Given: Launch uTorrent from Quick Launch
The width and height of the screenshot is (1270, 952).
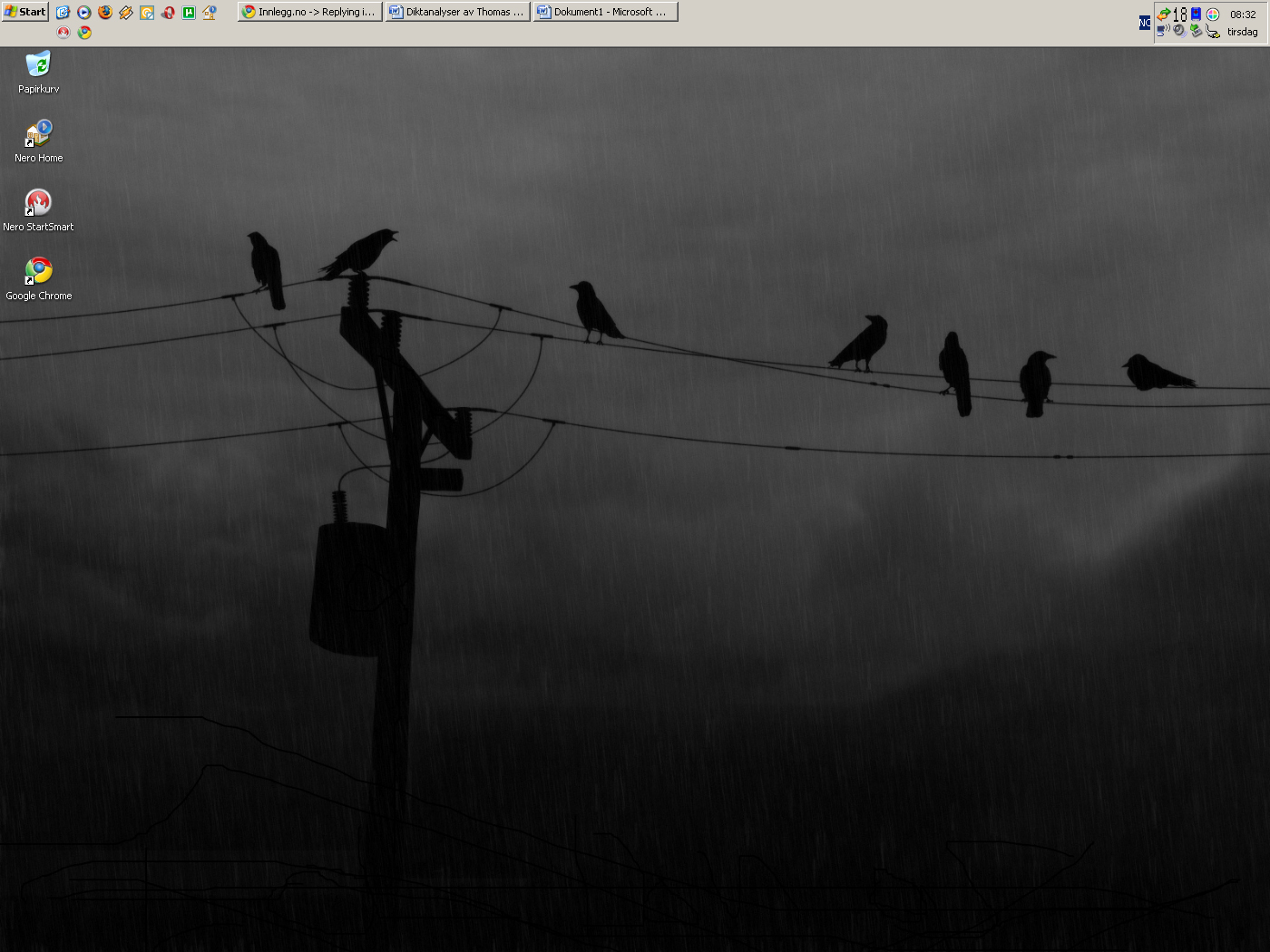Looking at the screenshot, I should click(189, 13).
